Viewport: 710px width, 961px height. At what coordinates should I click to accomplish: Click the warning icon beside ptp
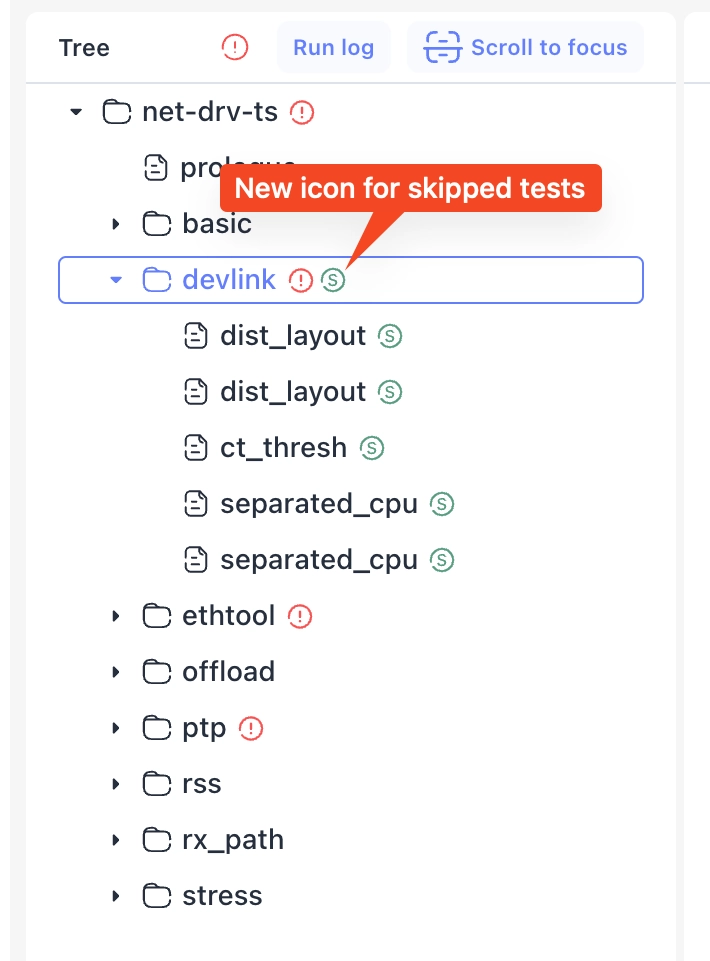250,728
